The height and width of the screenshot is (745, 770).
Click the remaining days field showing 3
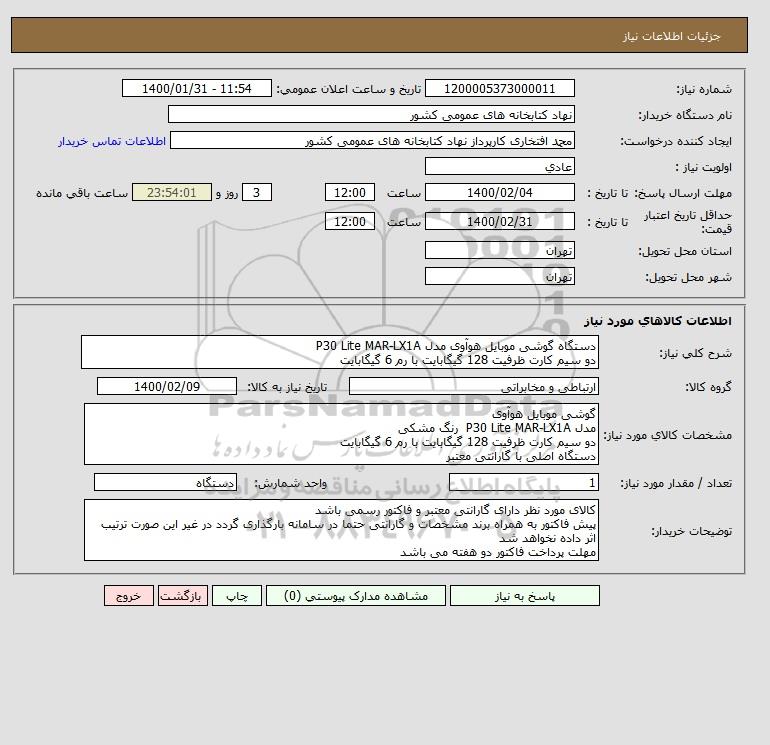click(x=257, y=193)
